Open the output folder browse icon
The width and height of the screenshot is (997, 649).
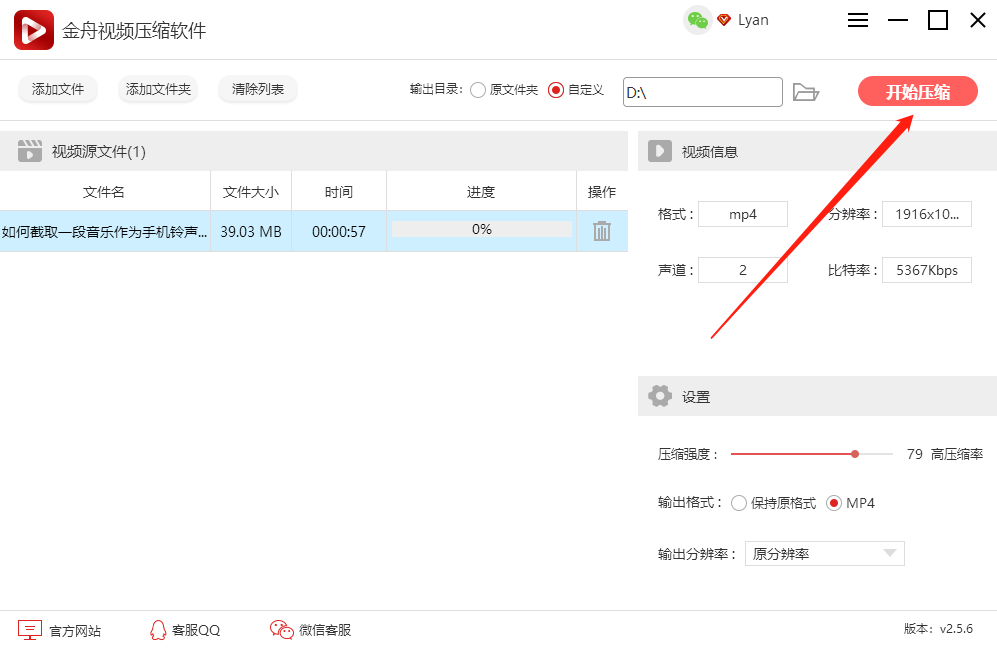[x=806, y=92]
